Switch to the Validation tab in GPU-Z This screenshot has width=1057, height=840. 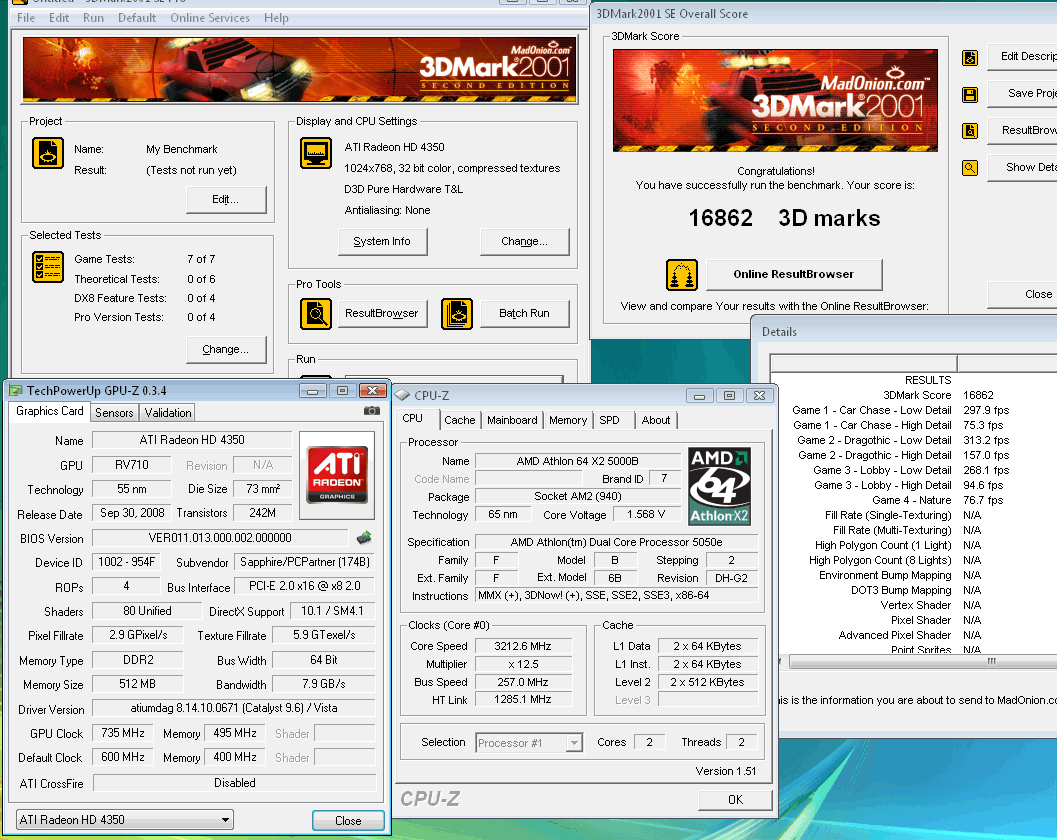coord(168,413)
